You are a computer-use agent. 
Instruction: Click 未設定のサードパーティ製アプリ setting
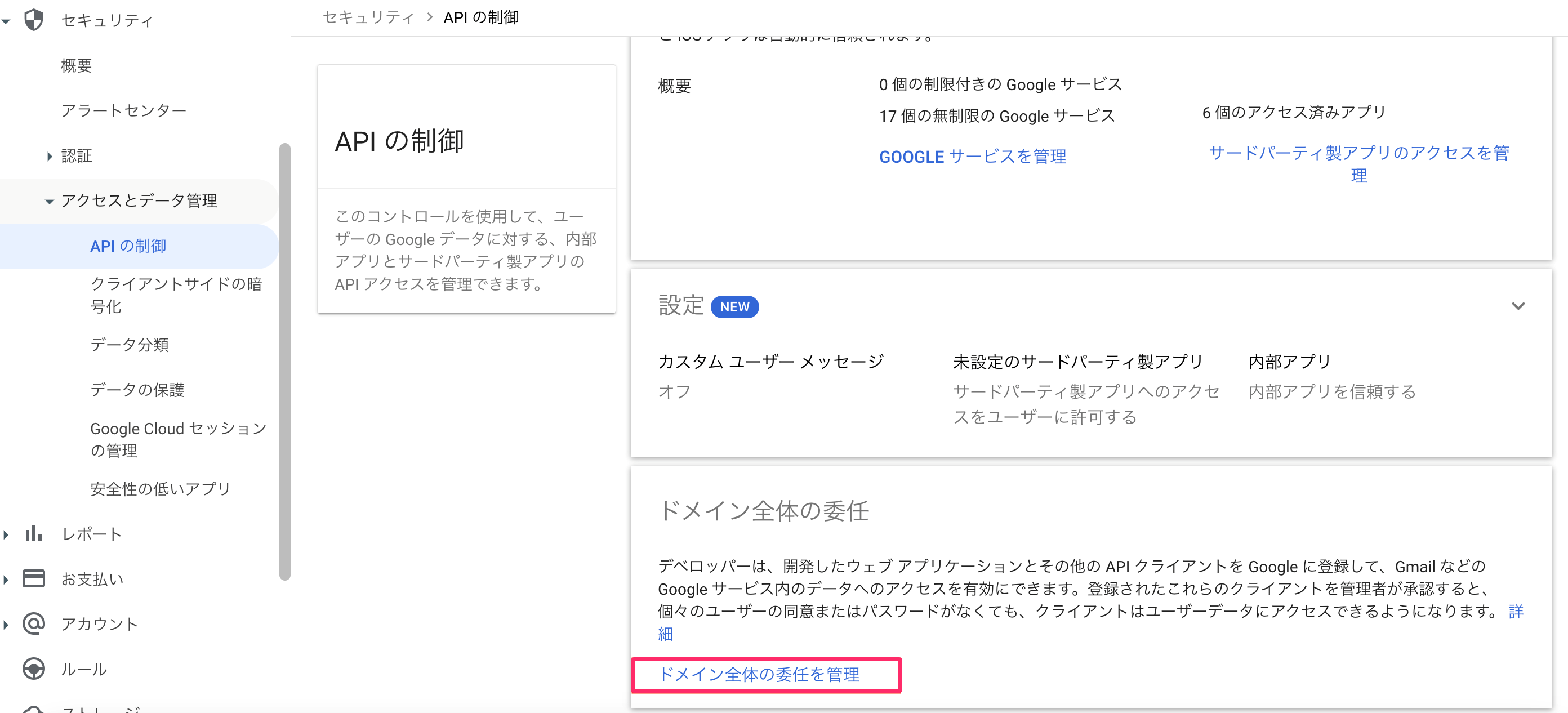coord(1078,362)
